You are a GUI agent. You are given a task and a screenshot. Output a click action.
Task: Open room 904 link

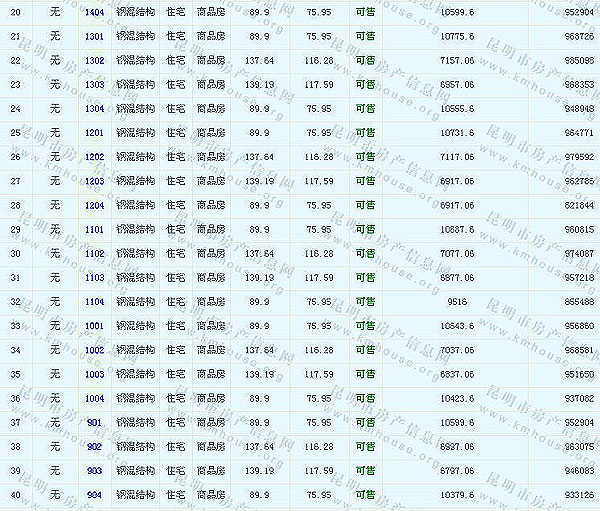(x=95, y=494)
